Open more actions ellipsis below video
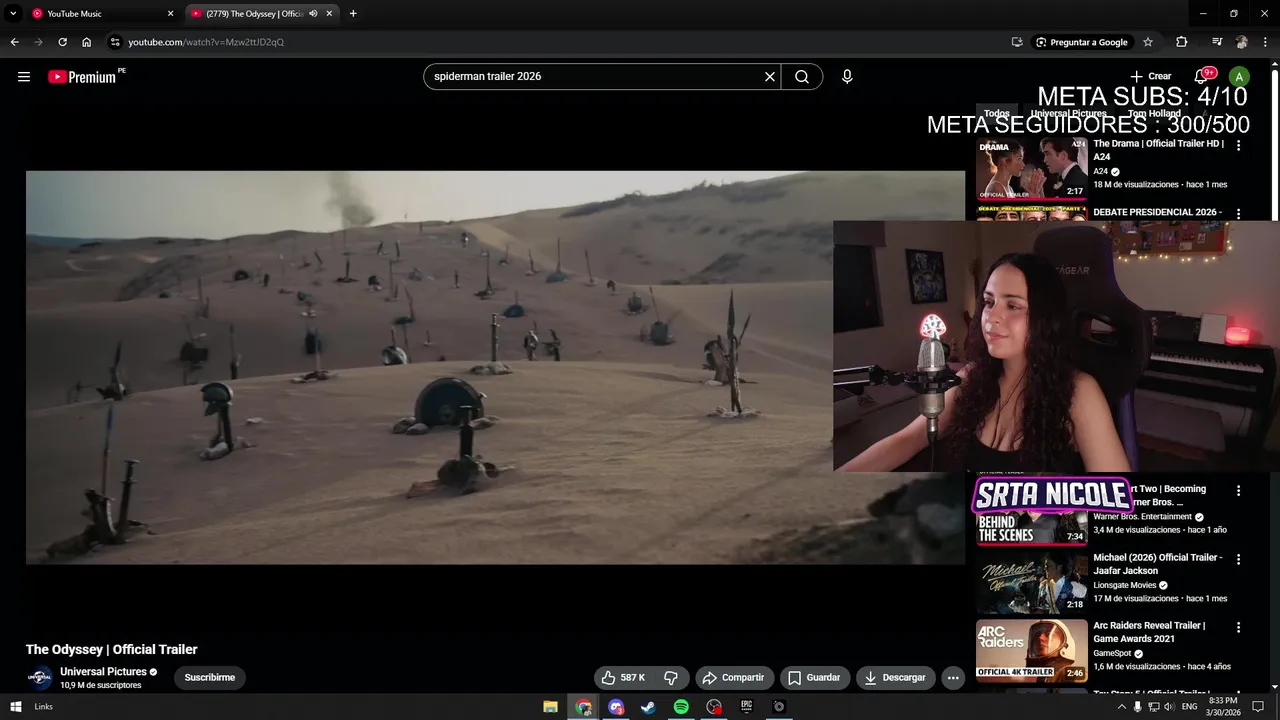Image resolution: width=1280 pixels, height=720 pixels. point(953,678)
